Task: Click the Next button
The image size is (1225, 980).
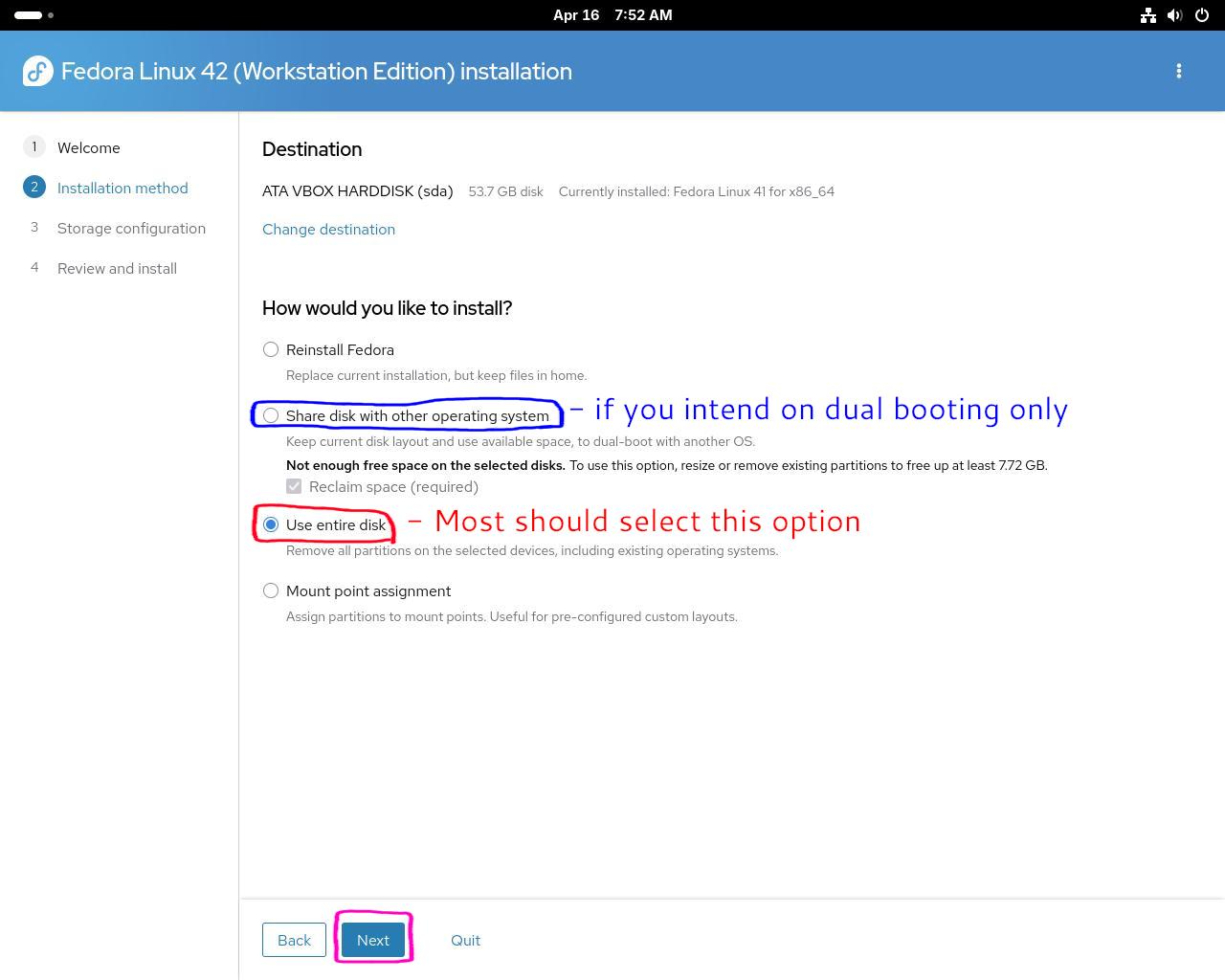Action: point(373,940)
